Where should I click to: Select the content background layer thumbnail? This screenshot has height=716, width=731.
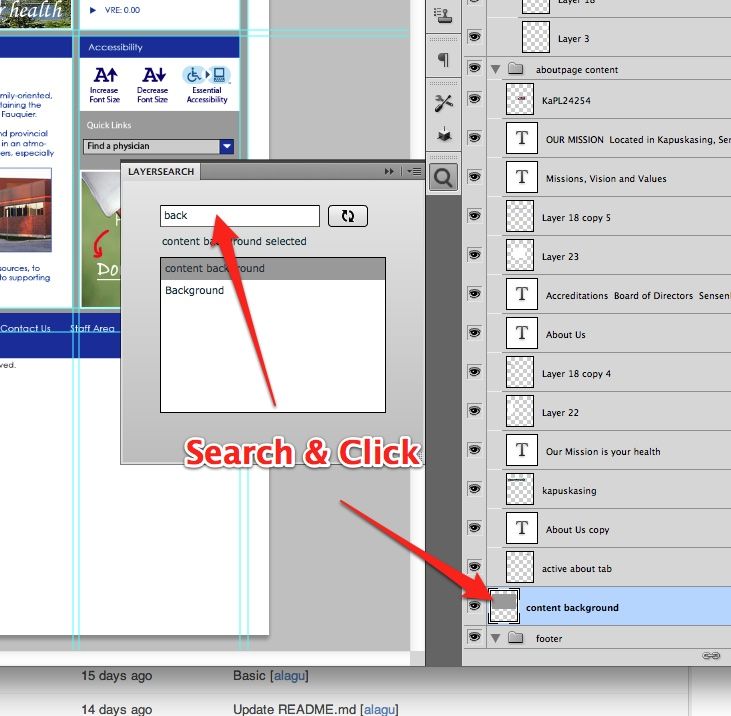click(504, 606)
